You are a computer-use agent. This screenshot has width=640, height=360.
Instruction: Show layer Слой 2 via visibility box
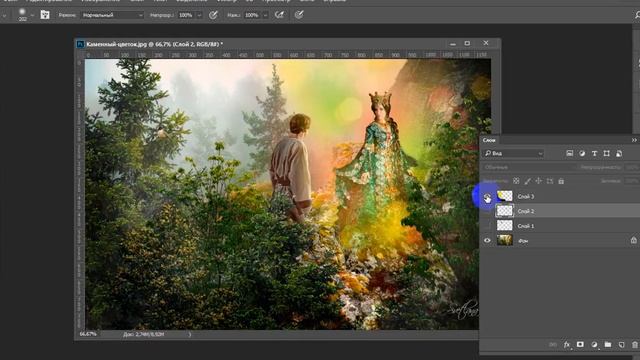487,211
